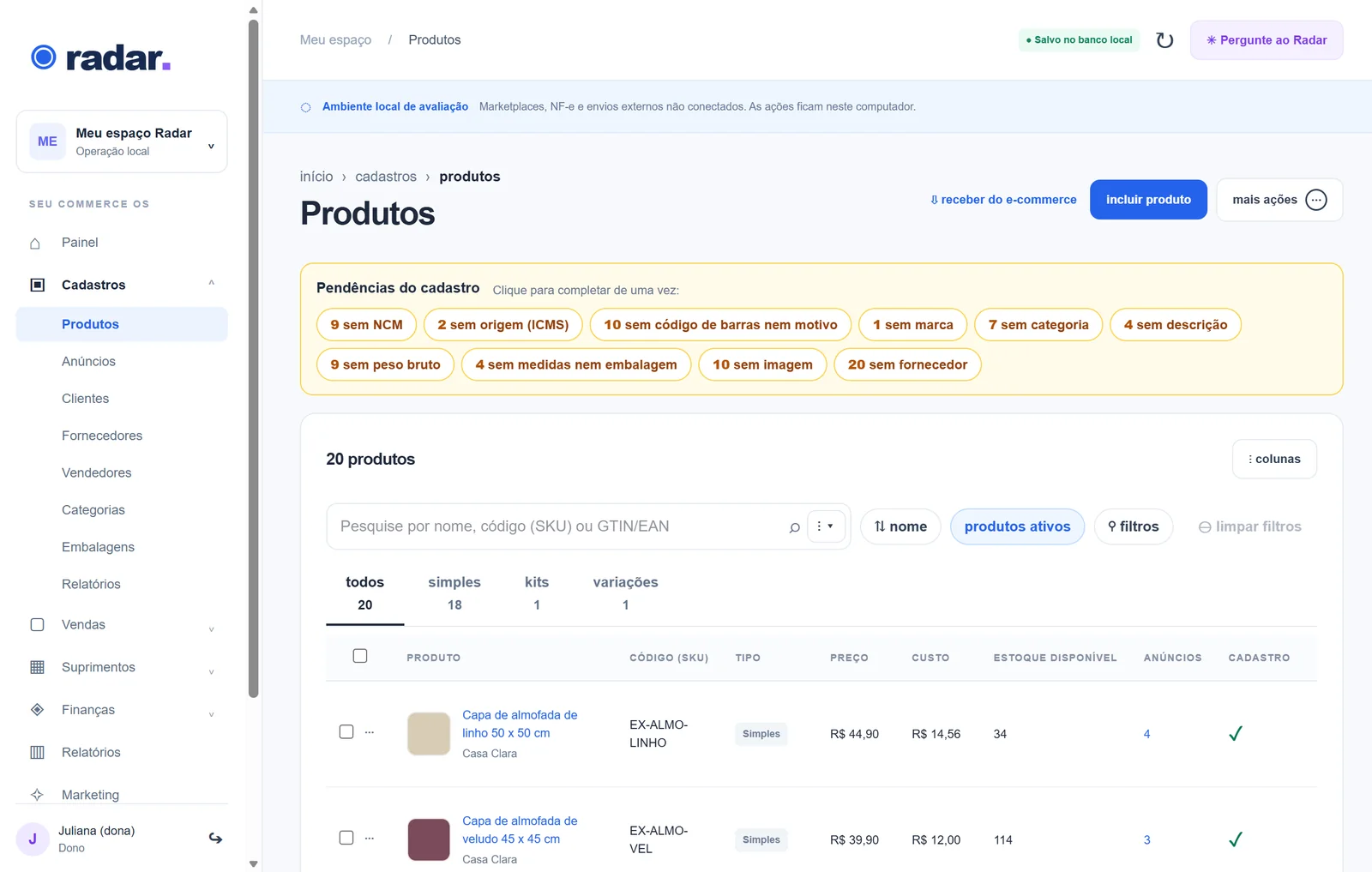
Task: Open the colunas column chooser
Action: [1274, 459]
